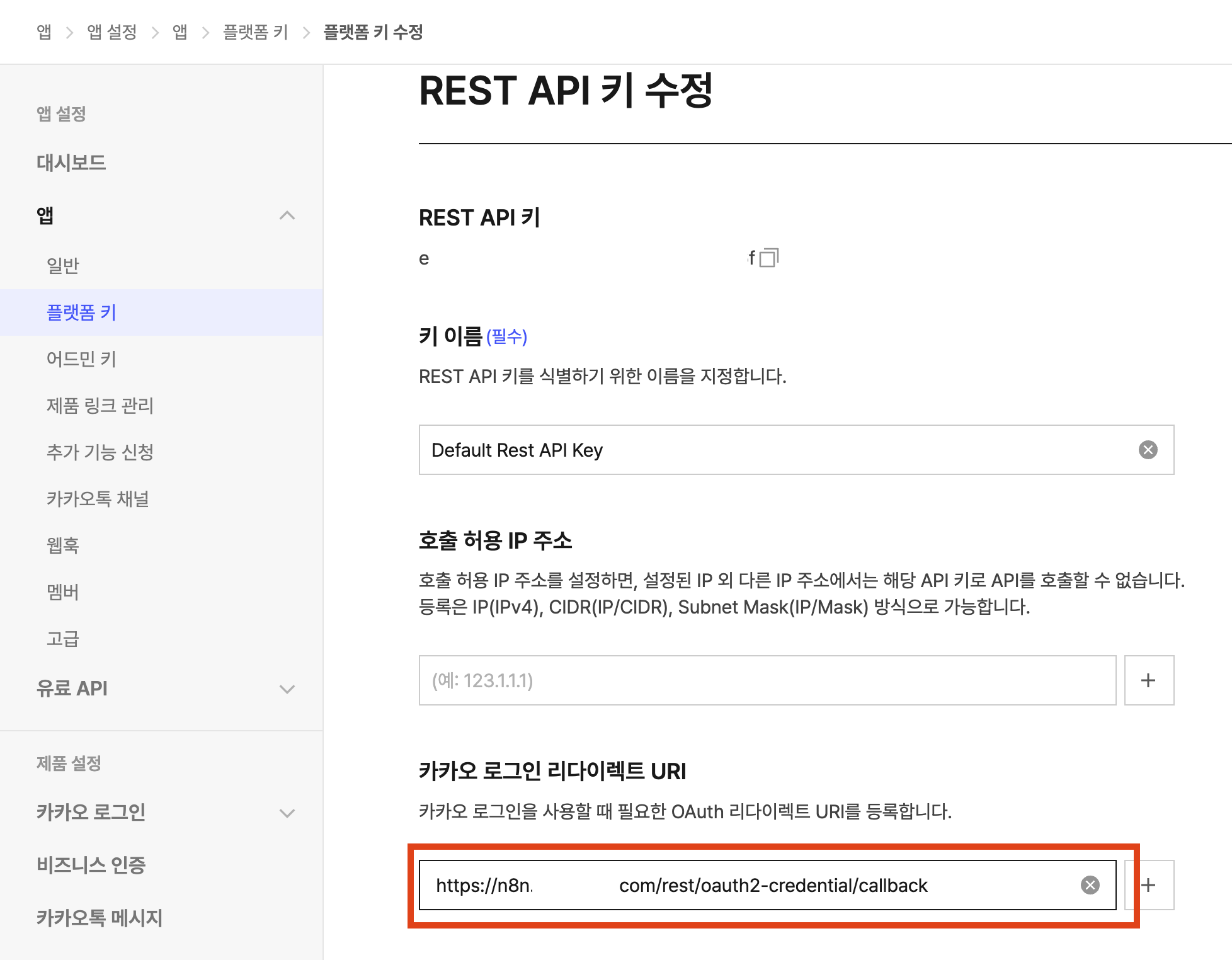
Task: Open the 어드민 키 menu item
Action: [x=81, y=359]
